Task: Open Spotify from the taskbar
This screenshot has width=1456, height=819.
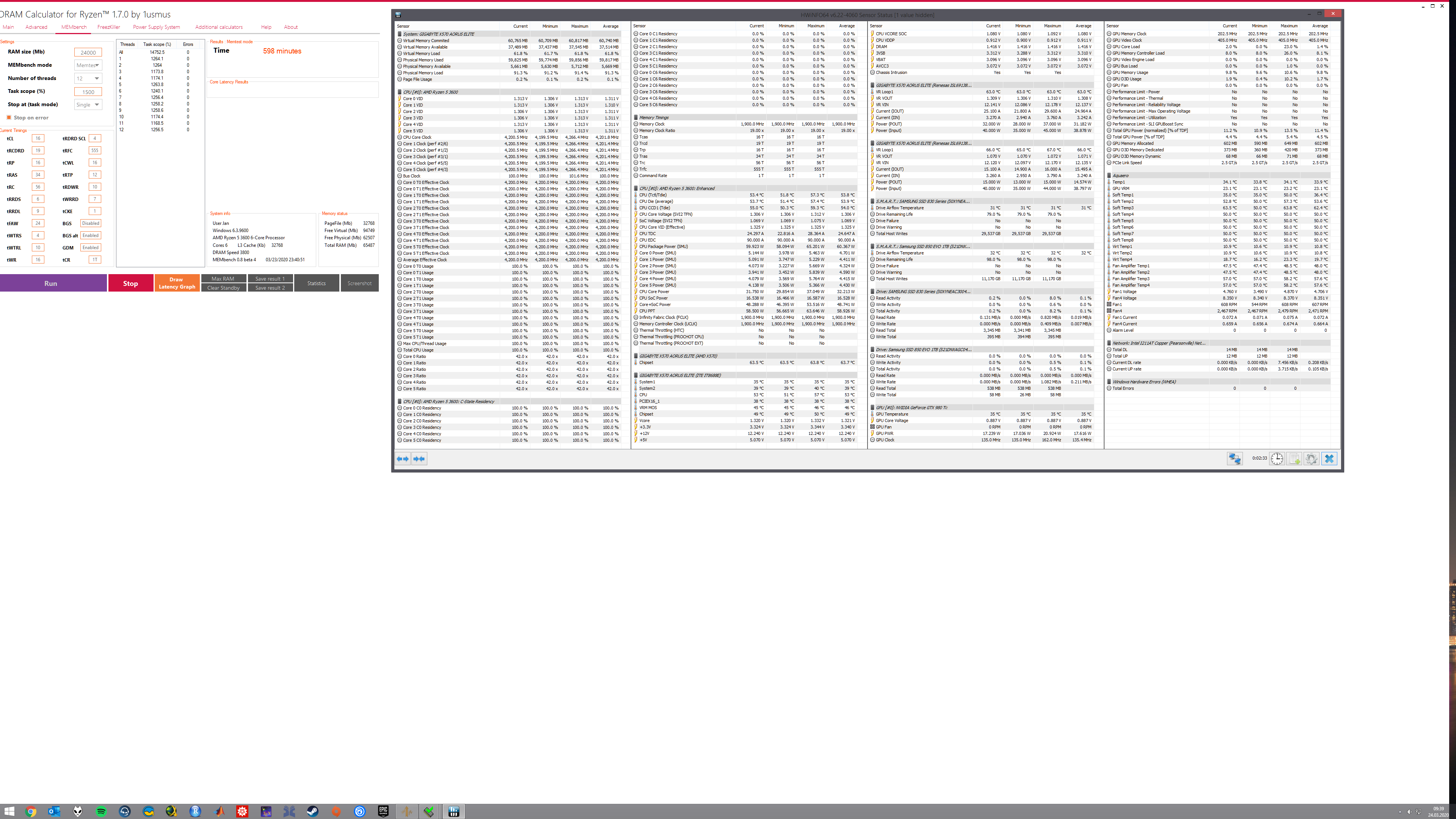Action: (101, 812)
